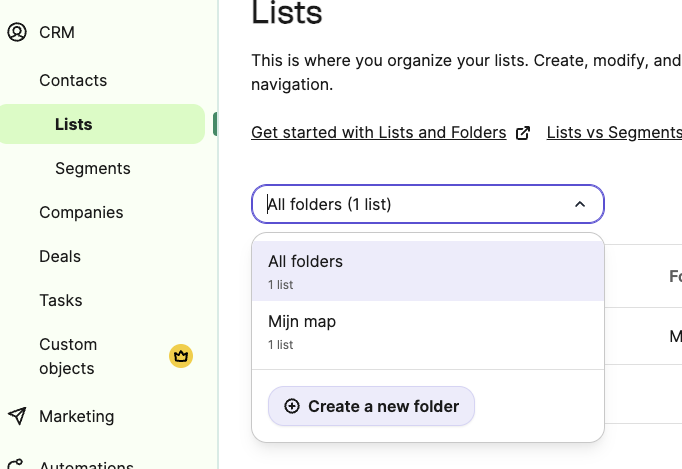
Task: Collapse the folder dropdown using the chevron
Action: (x=580, y=204)
